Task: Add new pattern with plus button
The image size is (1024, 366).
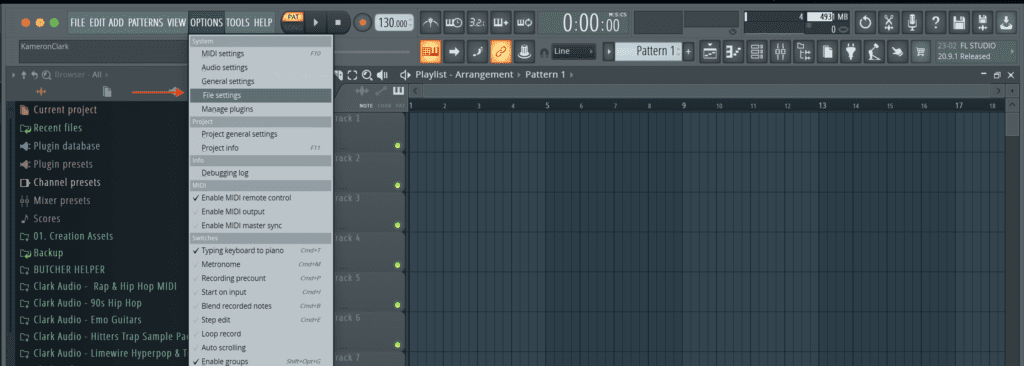Action: 688,51
